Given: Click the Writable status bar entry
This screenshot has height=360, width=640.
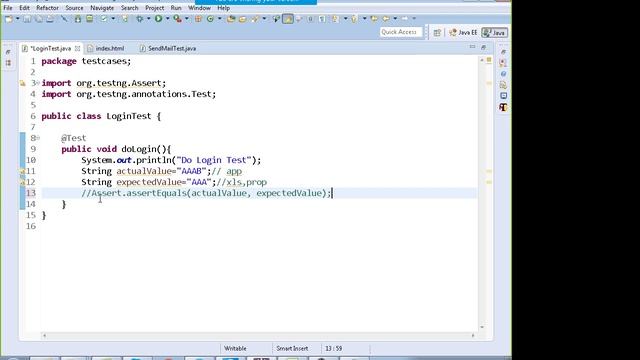Looking at the screenshot, I should (235, 348).
